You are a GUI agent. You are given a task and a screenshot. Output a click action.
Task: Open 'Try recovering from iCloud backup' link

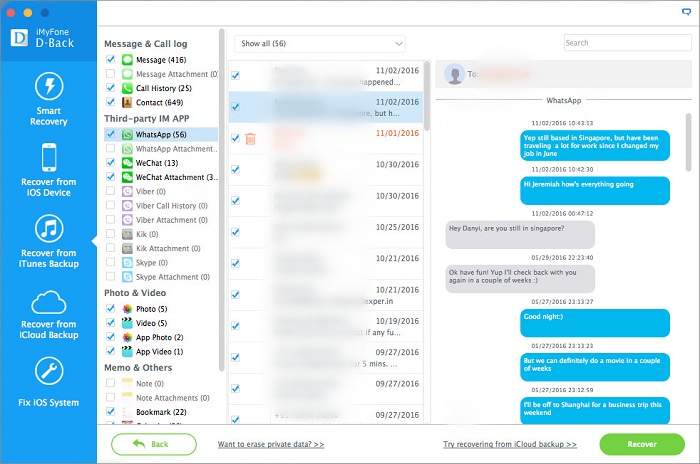click(510, 444)
